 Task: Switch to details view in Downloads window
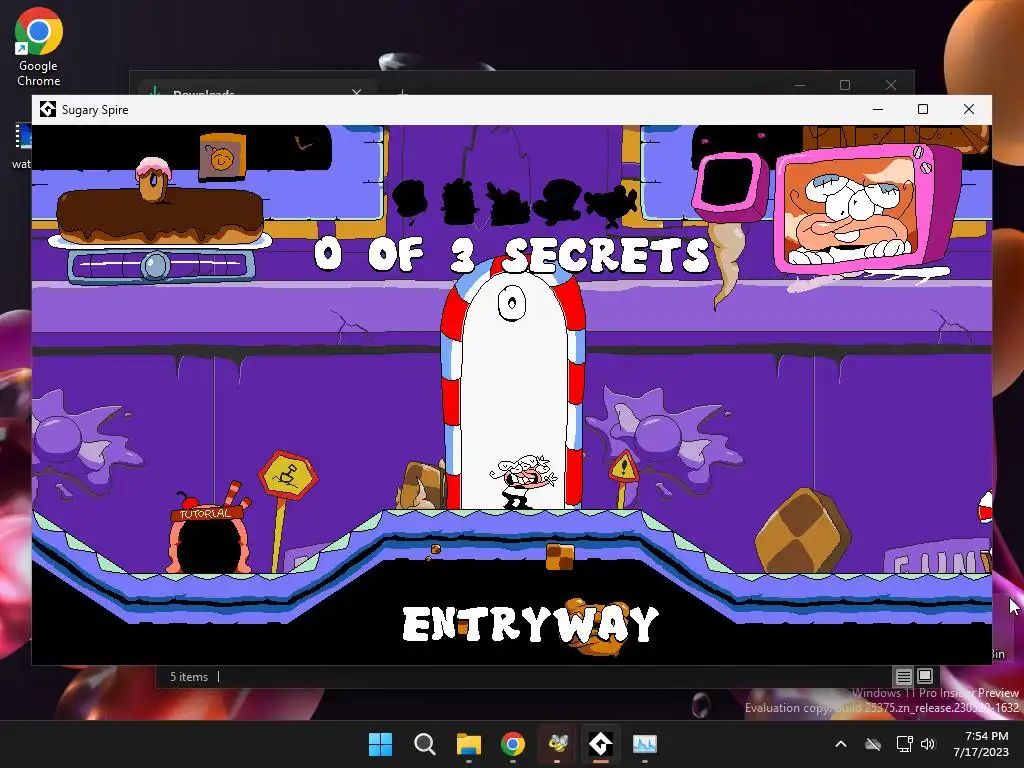(903, 677)
